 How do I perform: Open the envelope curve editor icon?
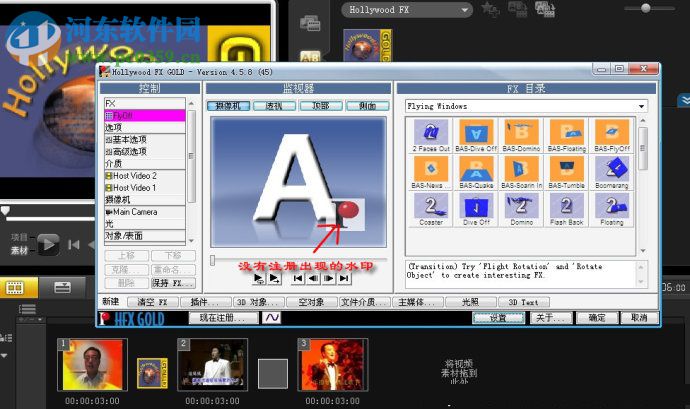pyautogui.click(x=272, y=317)
